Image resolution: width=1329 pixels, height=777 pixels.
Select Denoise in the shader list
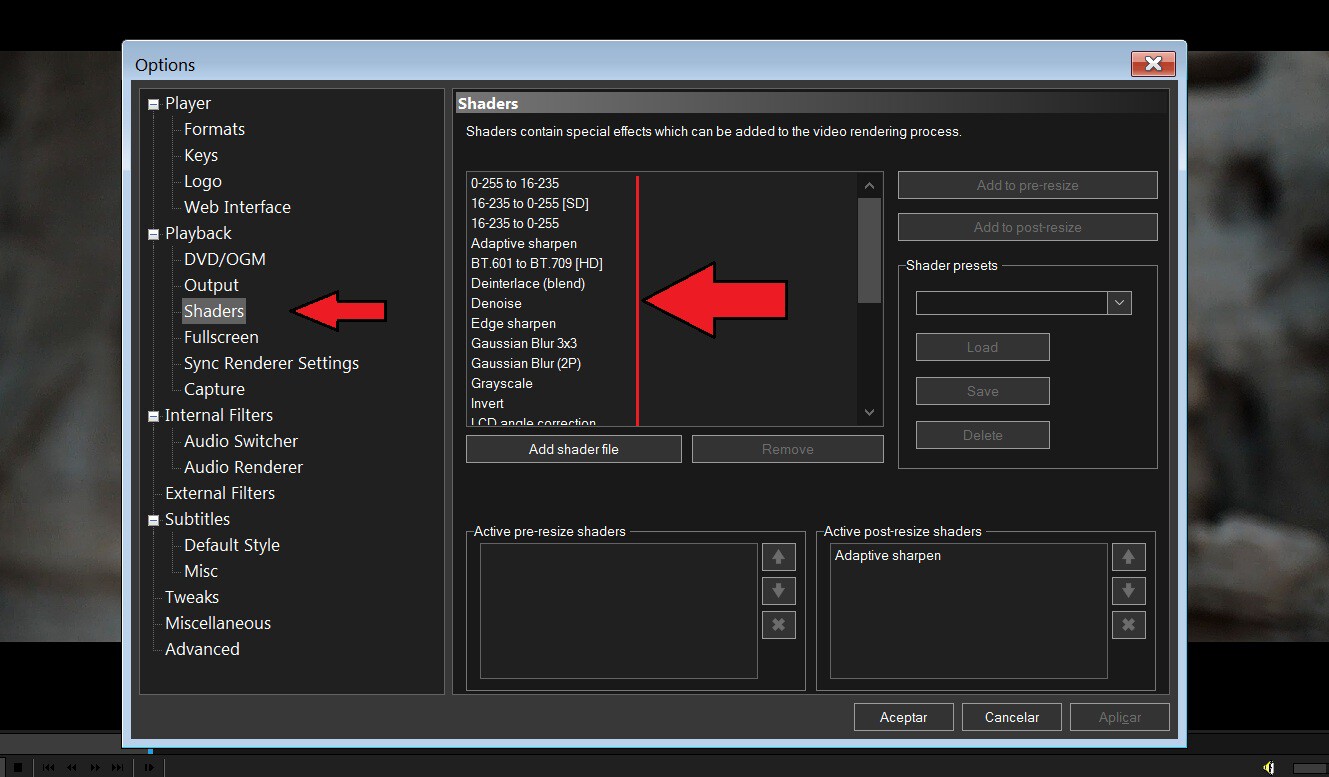[496, 303]
